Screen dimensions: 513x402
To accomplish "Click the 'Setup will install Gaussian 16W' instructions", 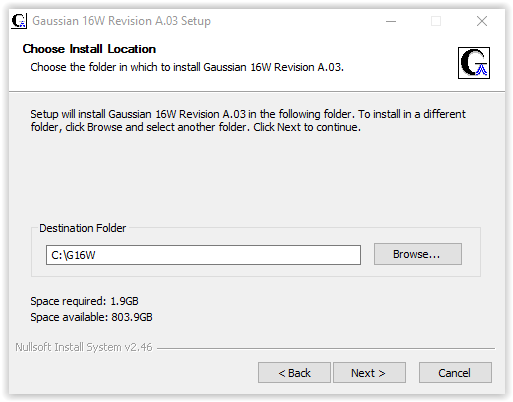I will click(248, 121).
